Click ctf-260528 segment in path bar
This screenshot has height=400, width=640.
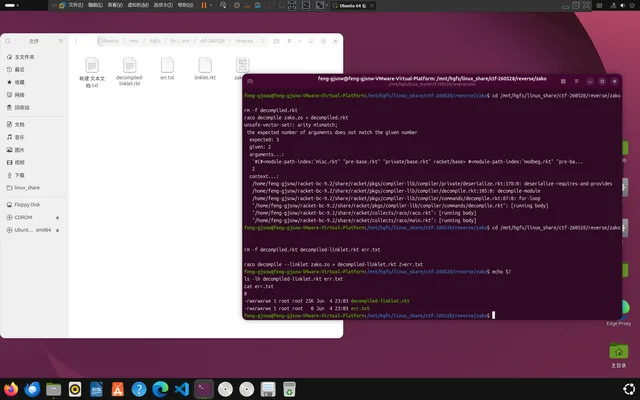212,41
